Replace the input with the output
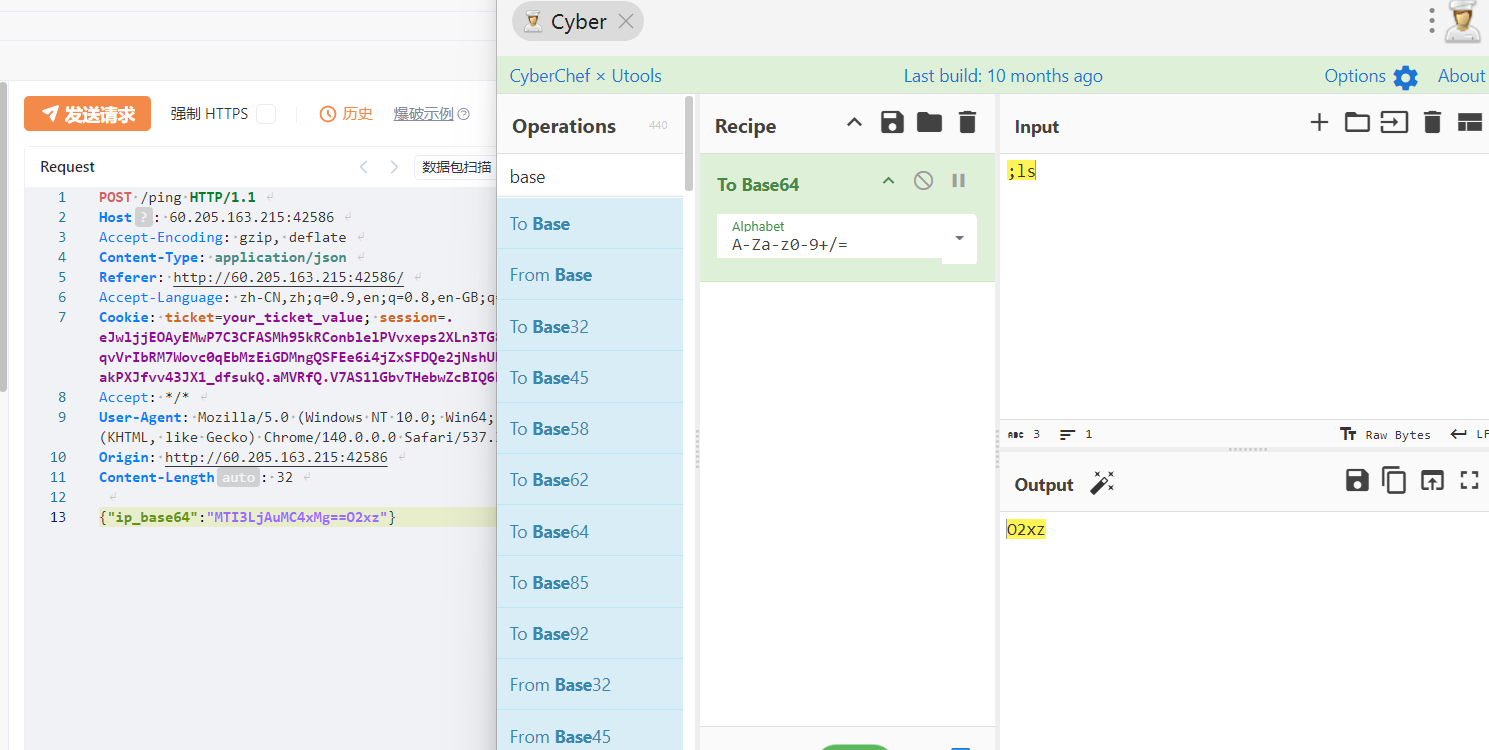The height and width of the screenshot is (750, 1489). (1432, 480)
